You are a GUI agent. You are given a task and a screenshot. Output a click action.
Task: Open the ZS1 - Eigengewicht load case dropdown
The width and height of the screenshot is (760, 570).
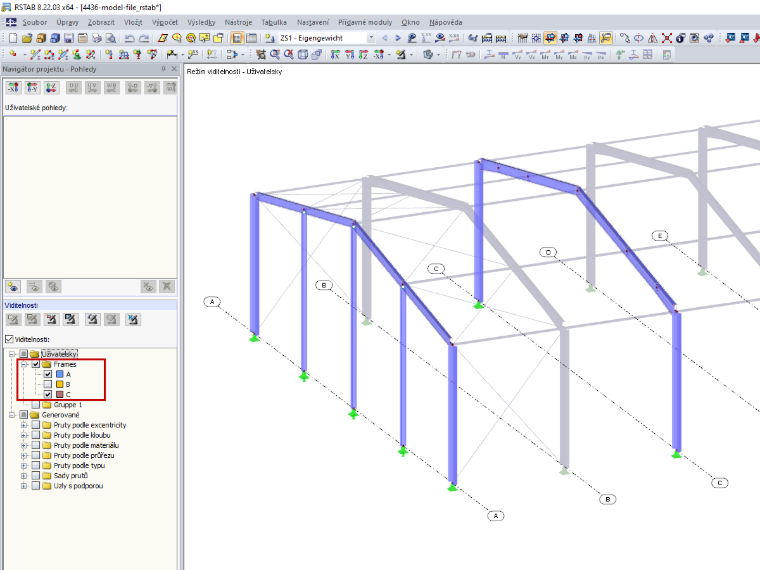coord(371,38)
